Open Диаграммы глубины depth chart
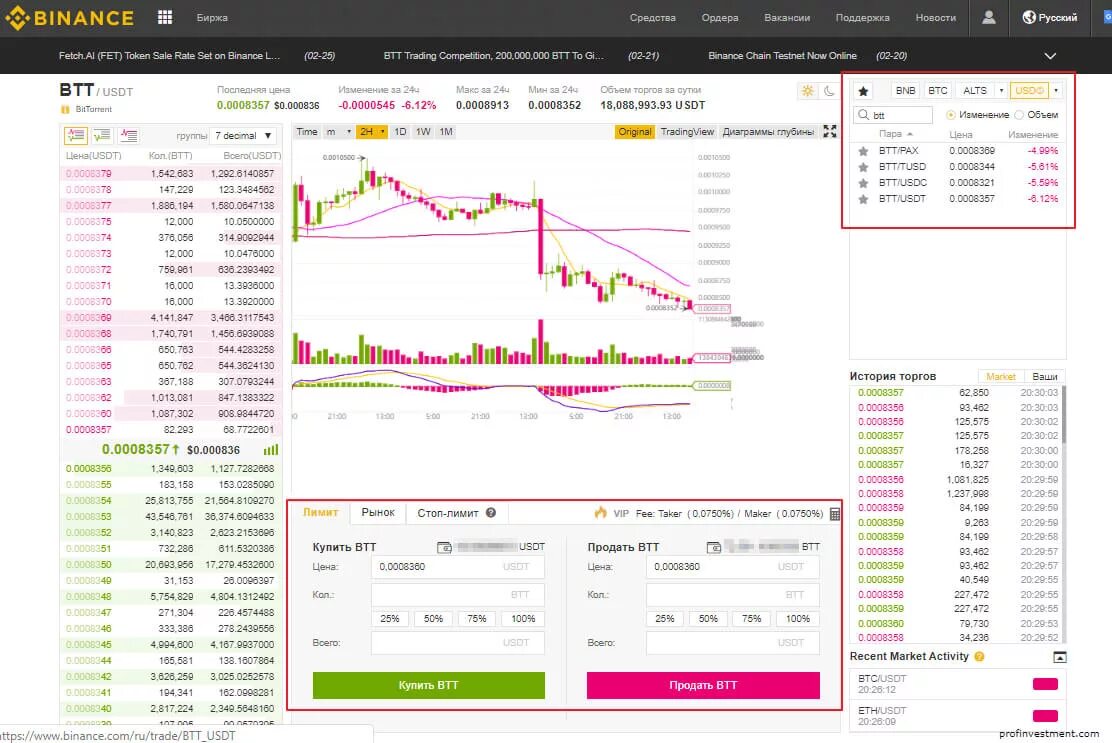Image resolution: width=1112 pixels, height=743 pixels. (x=768, y=132)
